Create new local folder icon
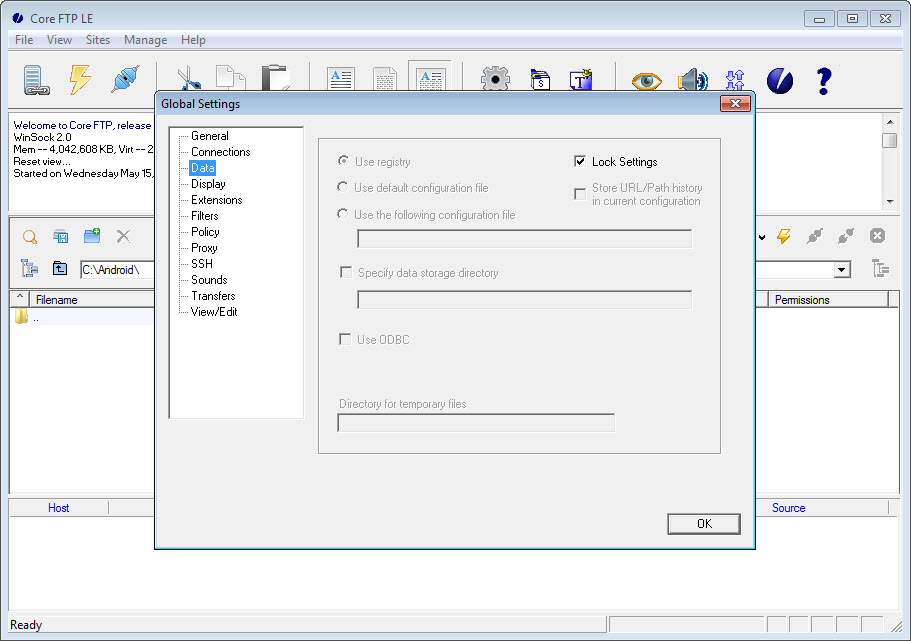 click(x=92, y=235)
